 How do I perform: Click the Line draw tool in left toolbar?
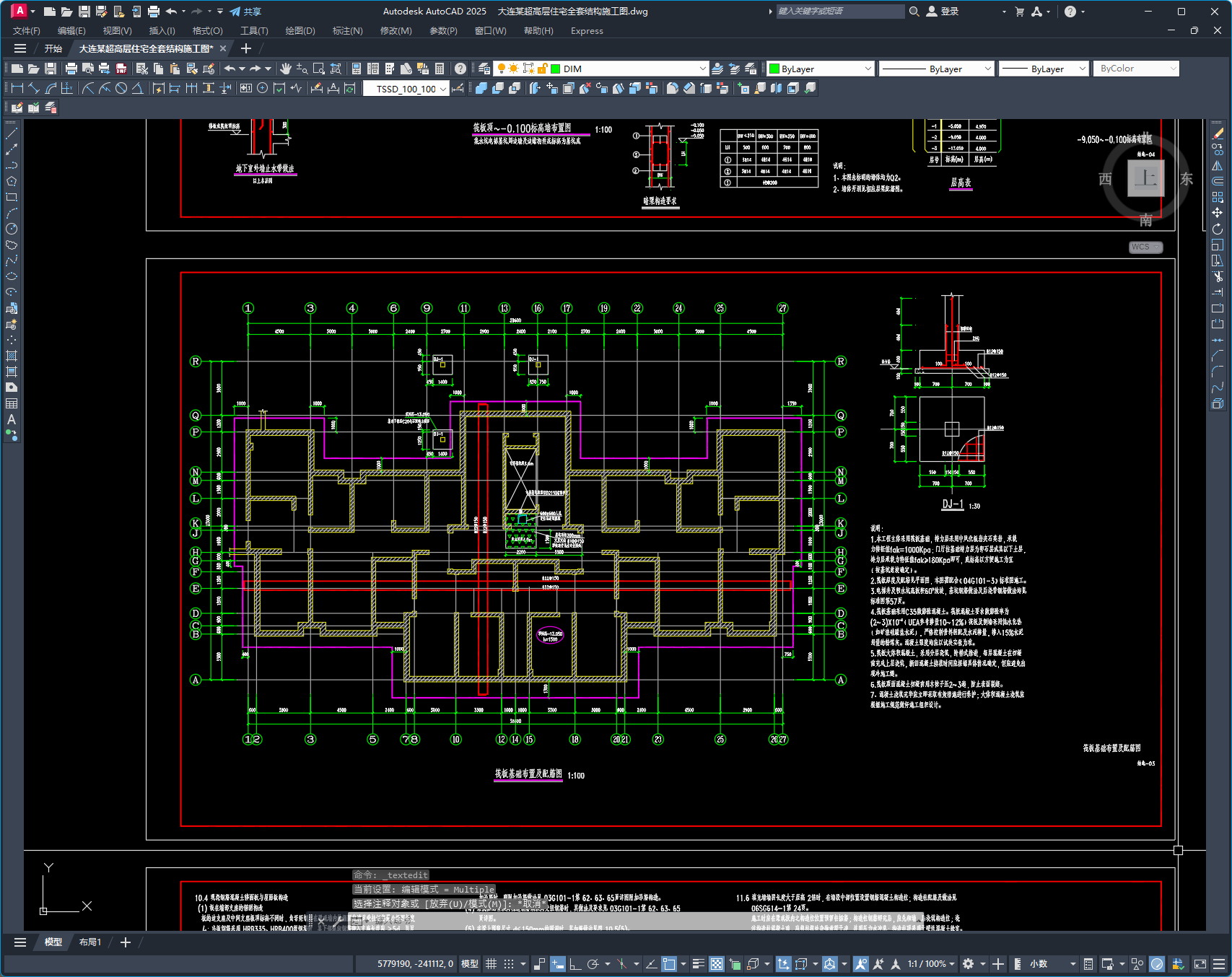click(x=12, y=133)
